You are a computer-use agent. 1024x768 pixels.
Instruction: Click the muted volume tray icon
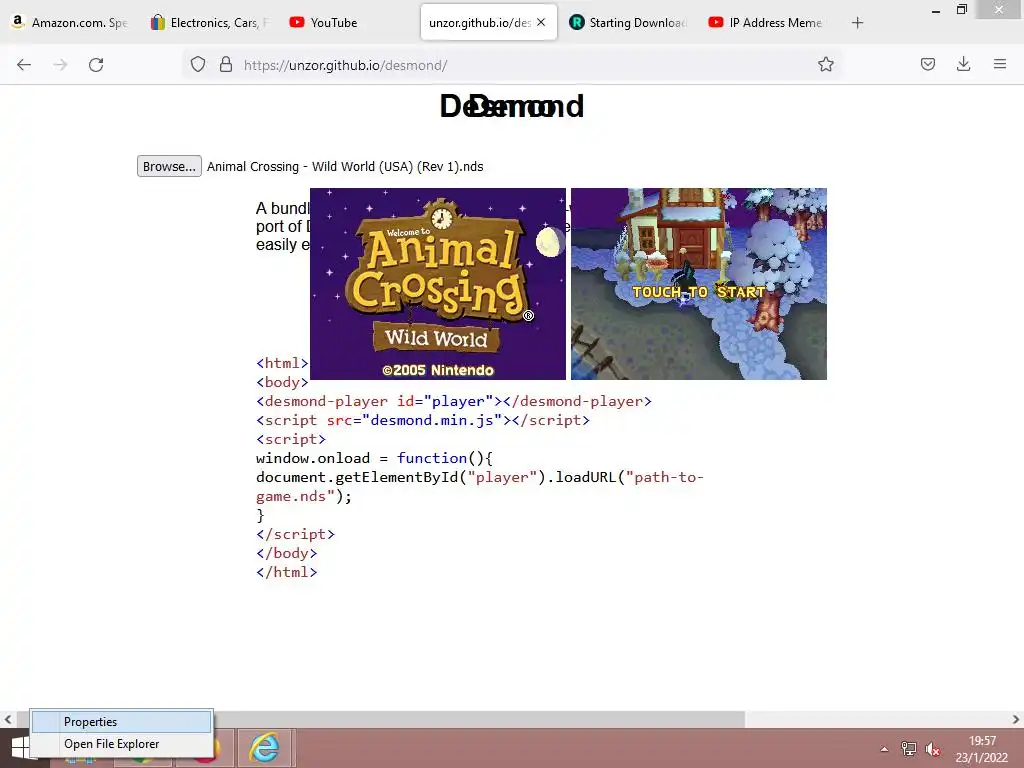pos(933,749)
